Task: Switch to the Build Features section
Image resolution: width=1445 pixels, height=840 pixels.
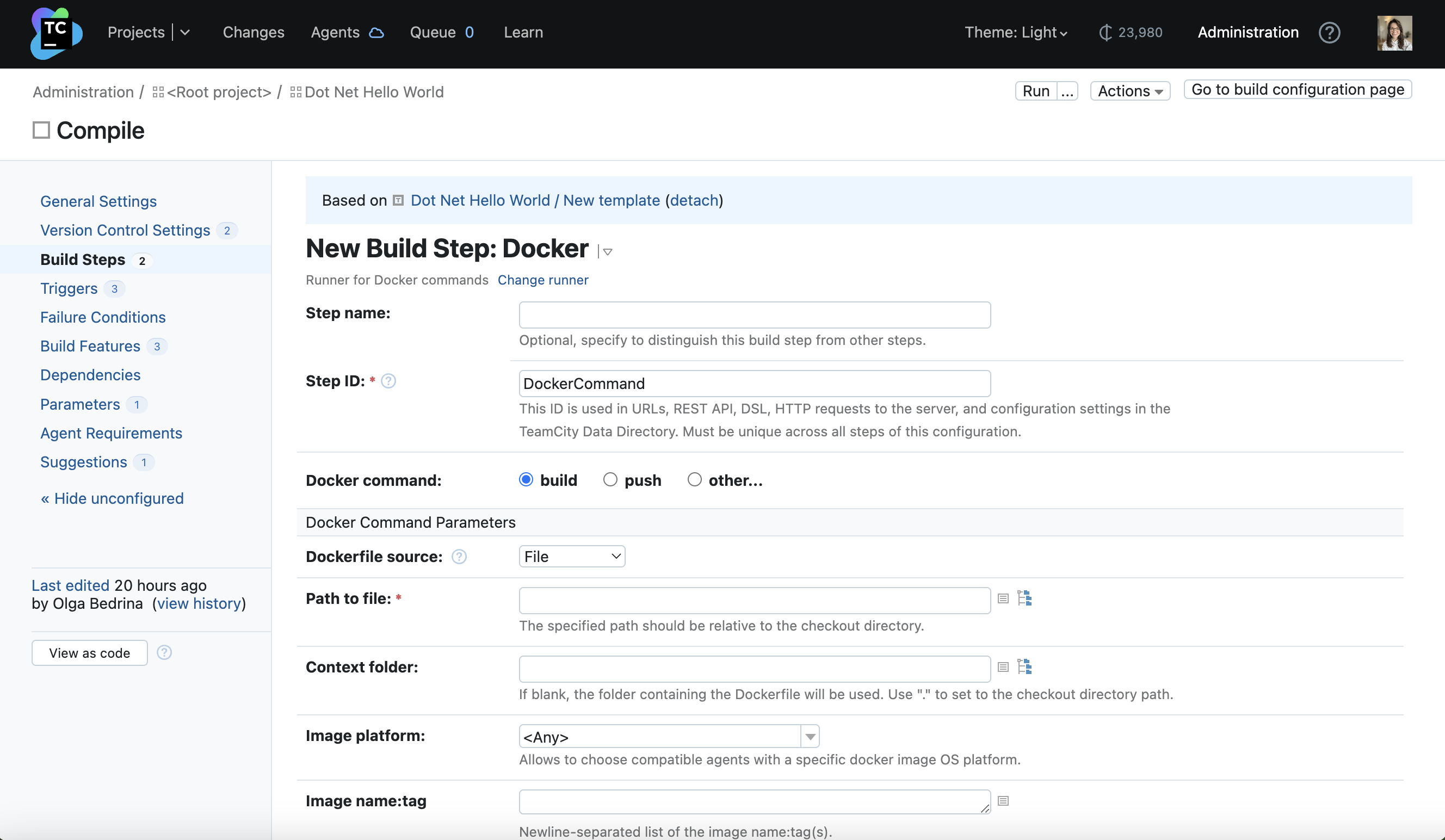Action: (90, 346)
